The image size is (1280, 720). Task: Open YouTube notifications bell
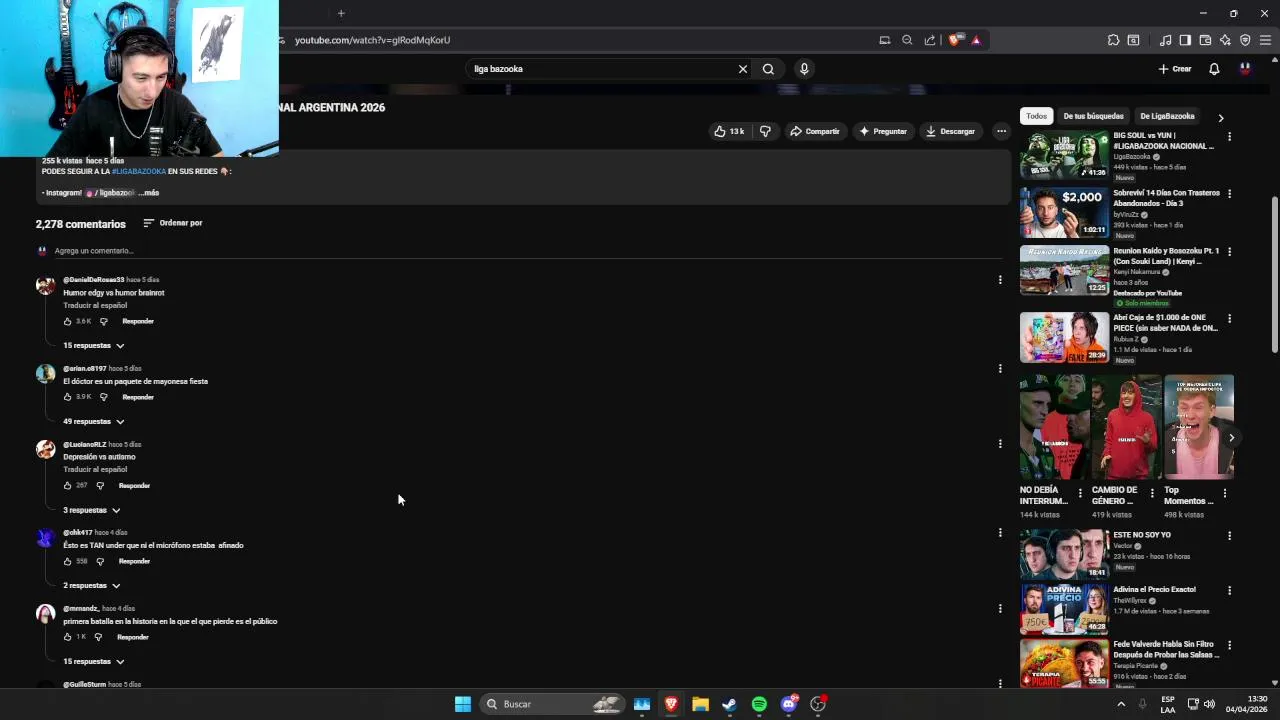1214,69
